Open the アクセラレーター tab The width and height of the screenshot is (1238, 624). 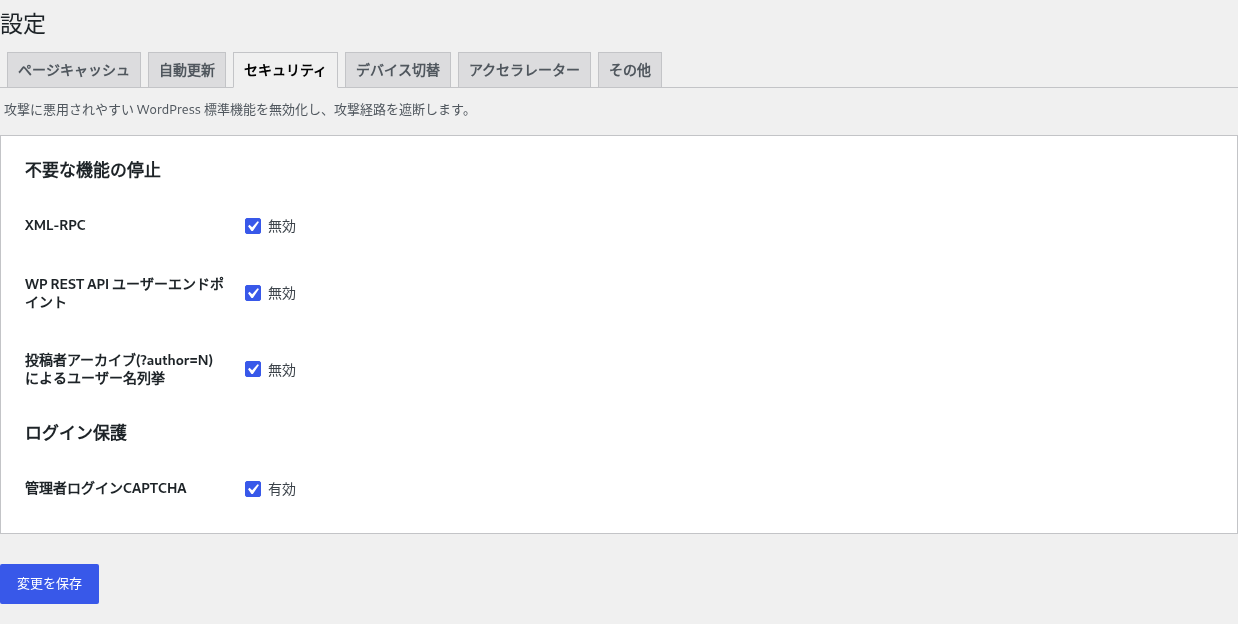pos(524,70)
